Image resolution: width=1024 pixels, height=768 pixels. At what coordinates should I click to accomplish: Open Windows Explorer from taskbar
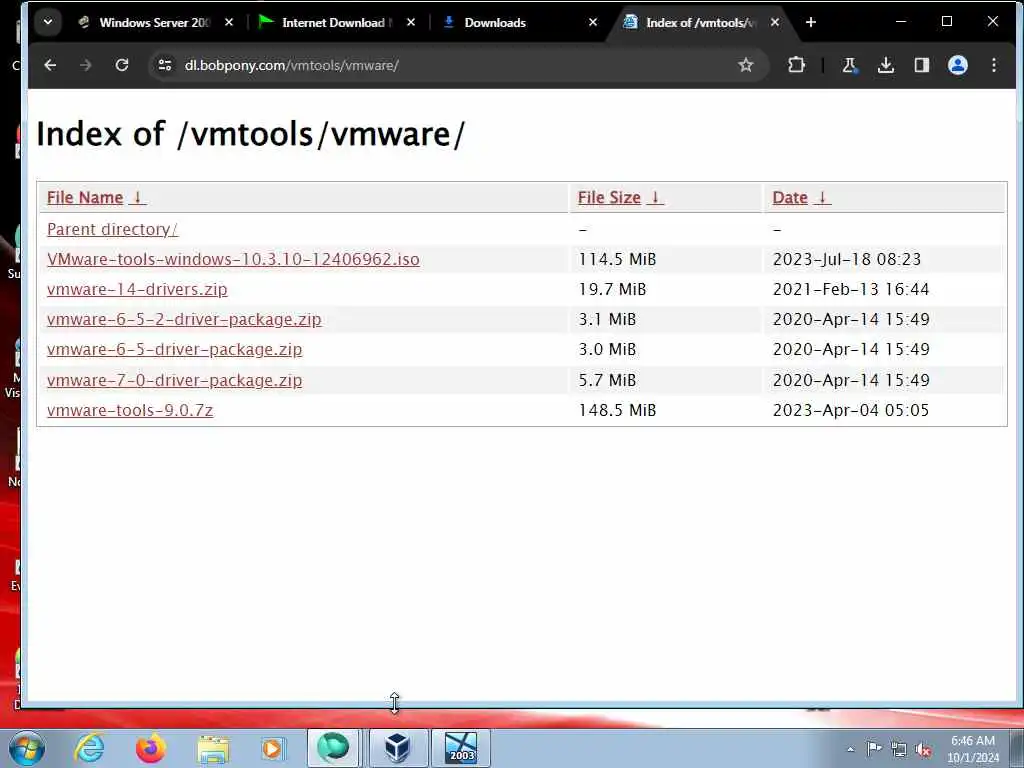tap(213, 748)
